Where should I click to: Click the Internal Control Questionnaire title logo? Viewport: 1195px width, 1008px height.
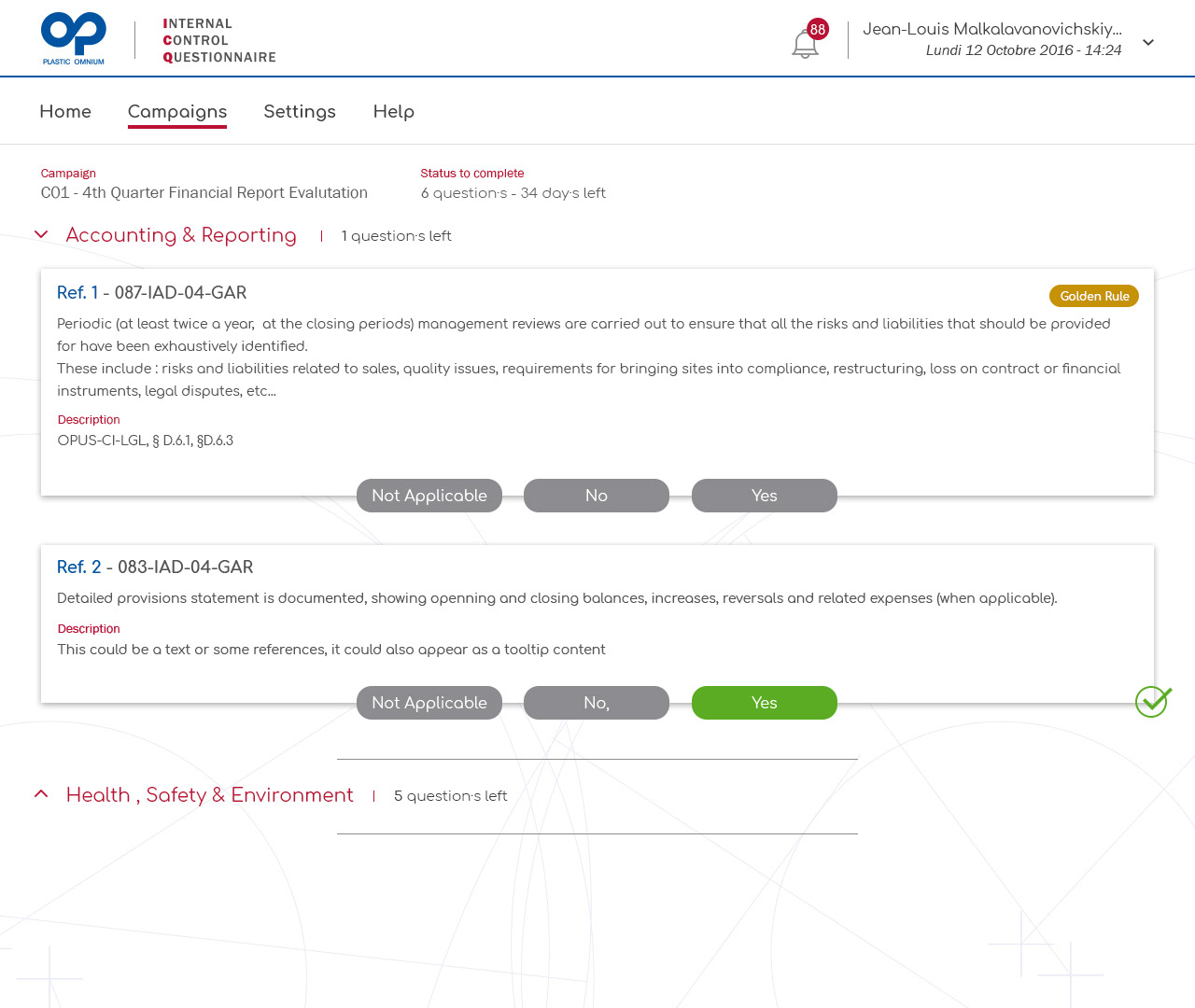(x=219, y=40)
